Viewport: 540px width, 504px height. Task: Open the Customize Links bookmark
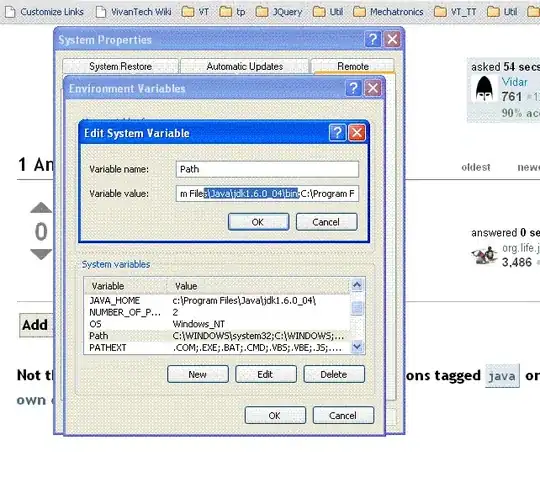44,12
